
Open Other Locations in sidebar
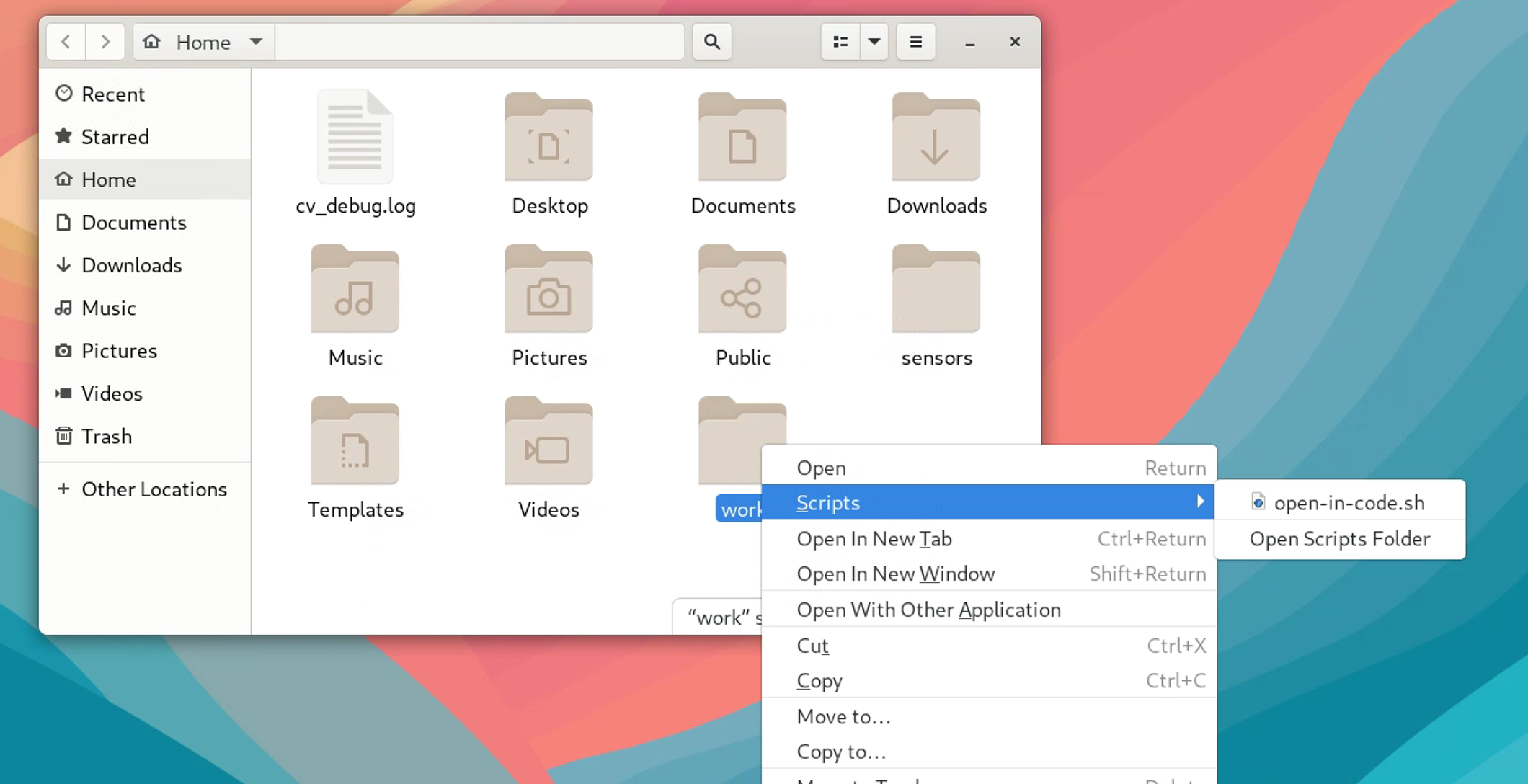coord(154,489)
